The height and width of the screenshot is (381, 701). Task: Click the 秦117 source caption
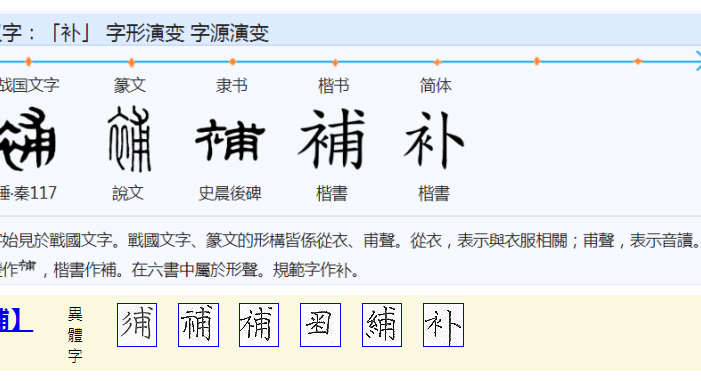(x=28, y=193)
